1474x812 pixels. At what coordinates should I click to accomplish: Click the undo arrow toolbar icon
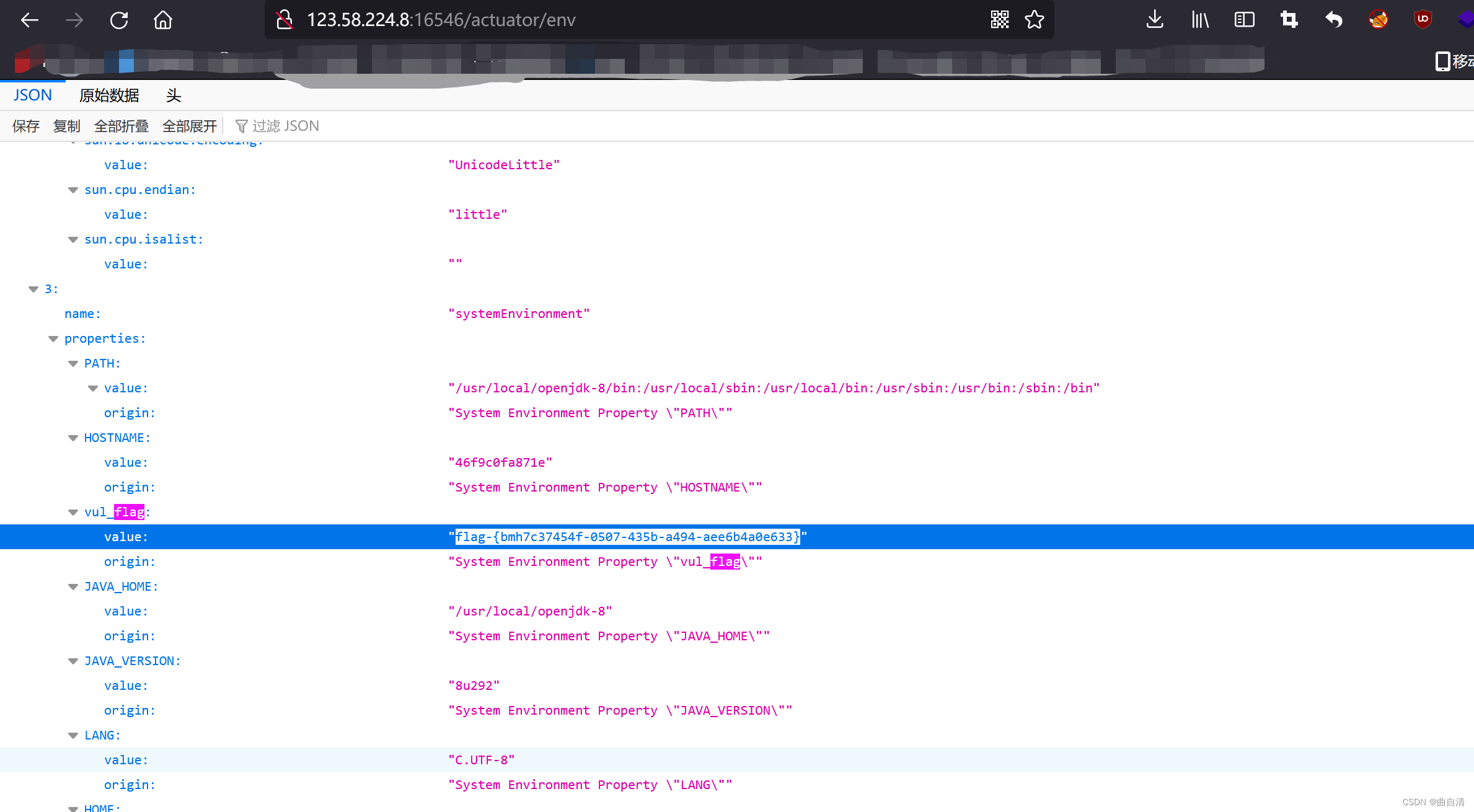click(x=1333, y=20)
